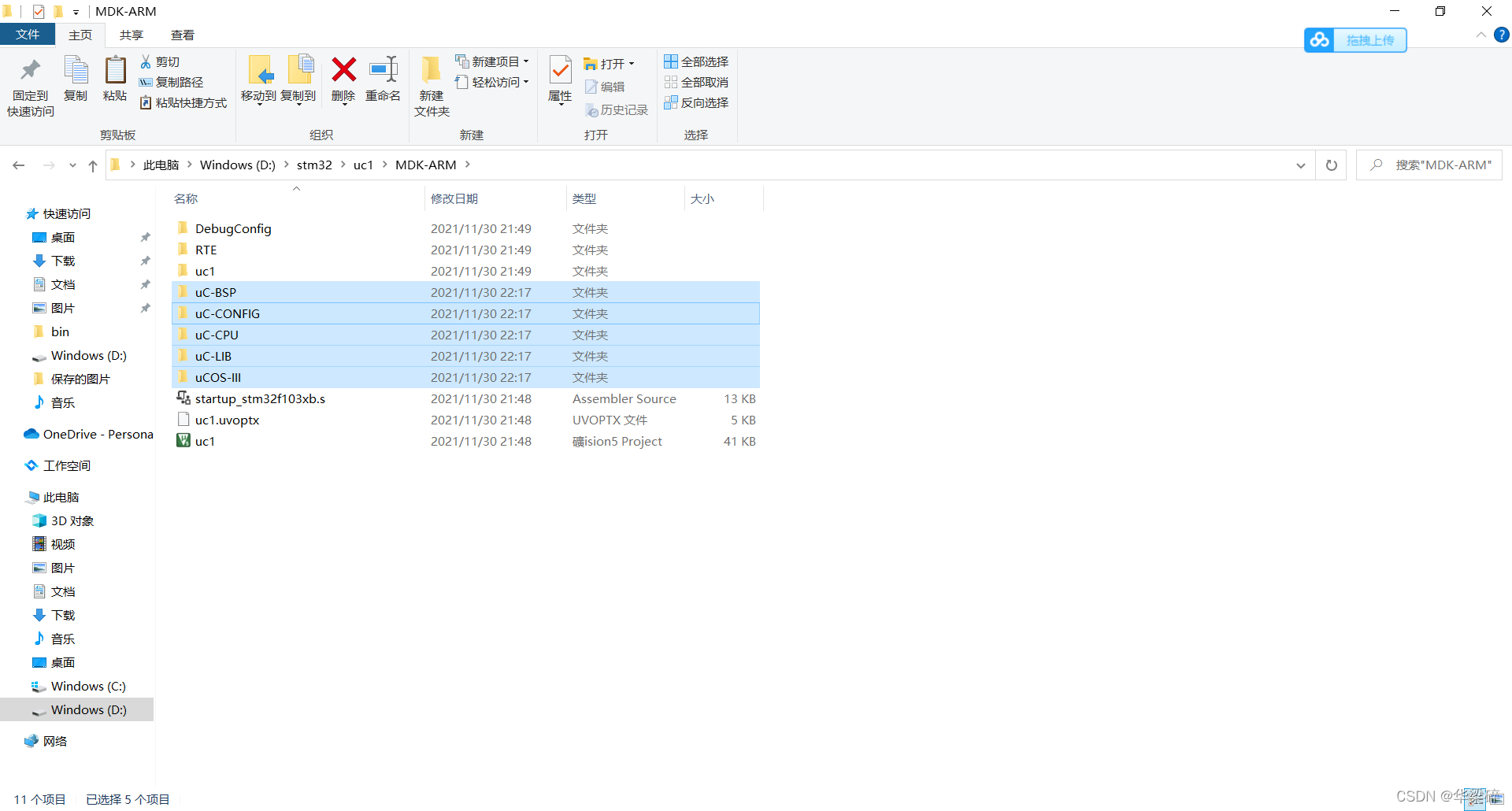Screen dimensions: 1512x811
Task: Select OneDrive - Personal in navigation pane
Action: pos(88,435)
